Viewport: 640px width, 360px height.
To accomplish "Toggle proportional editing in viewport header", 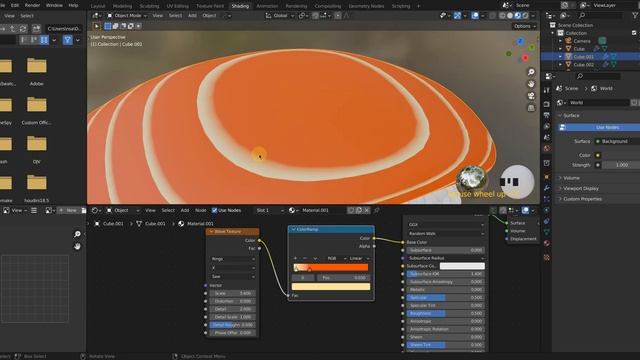I will point(338,16).
